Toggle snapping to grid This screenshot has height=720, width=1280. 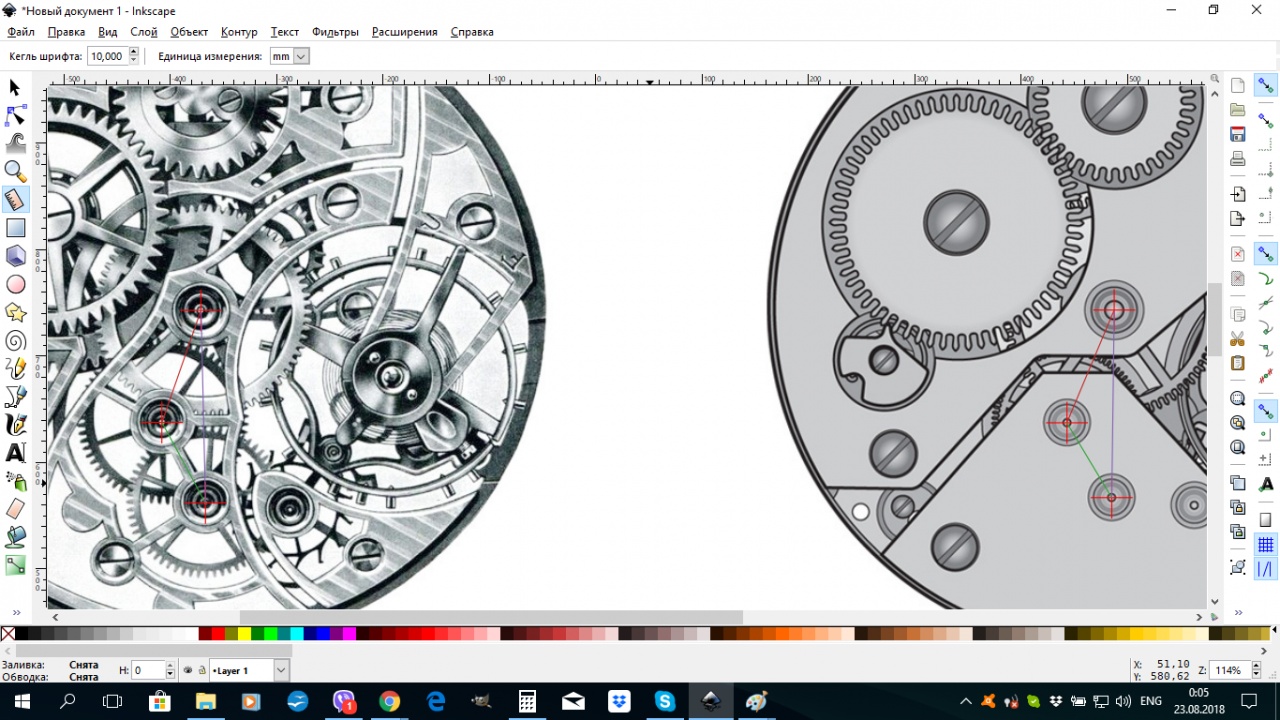coord(1265,544)
